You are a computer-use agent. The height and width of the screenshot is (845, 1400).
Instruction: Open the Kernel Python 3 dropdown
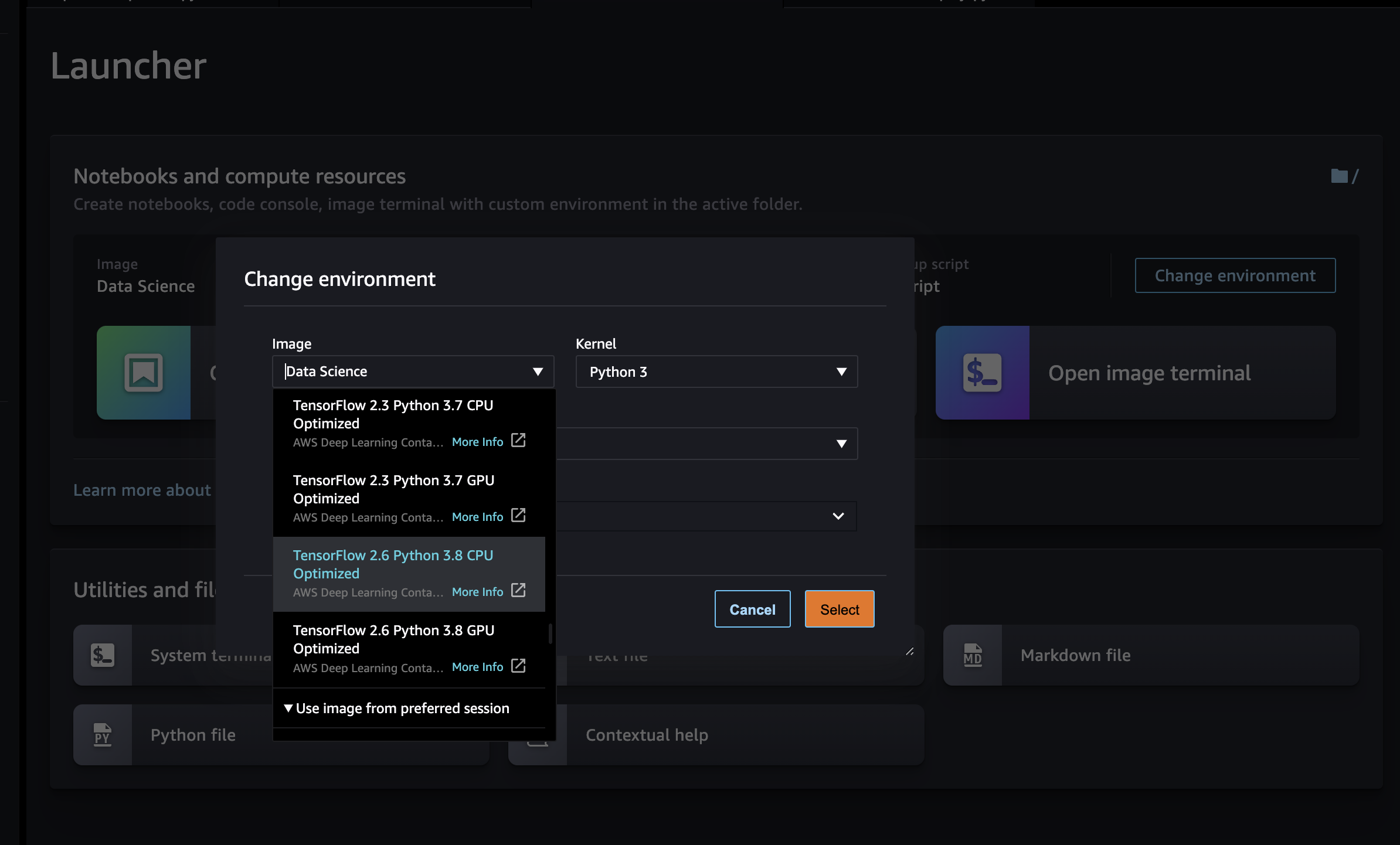716,372
